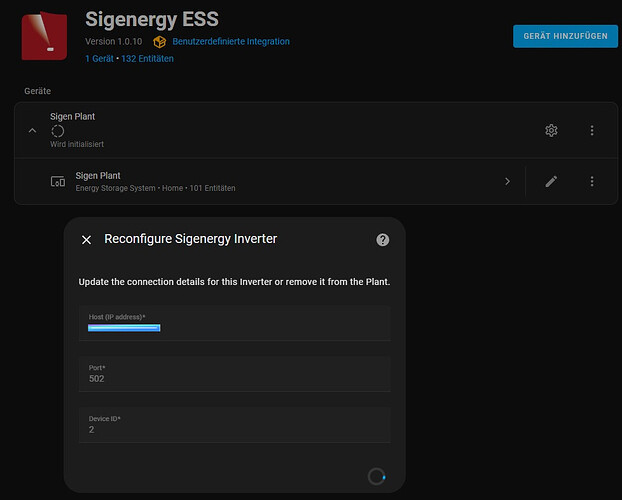Open device details via right chevron arrow
This screenshot has width=622, height=500.
pyautogui.click(x=507, y=181)
